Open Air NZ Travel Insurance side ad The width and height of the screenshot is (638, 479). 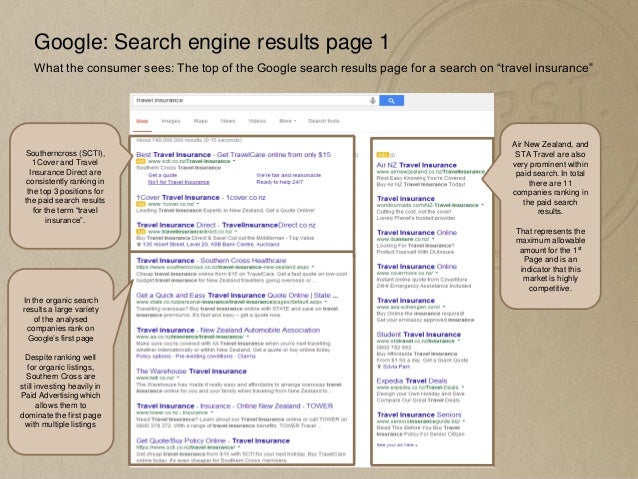pos(417,165)
